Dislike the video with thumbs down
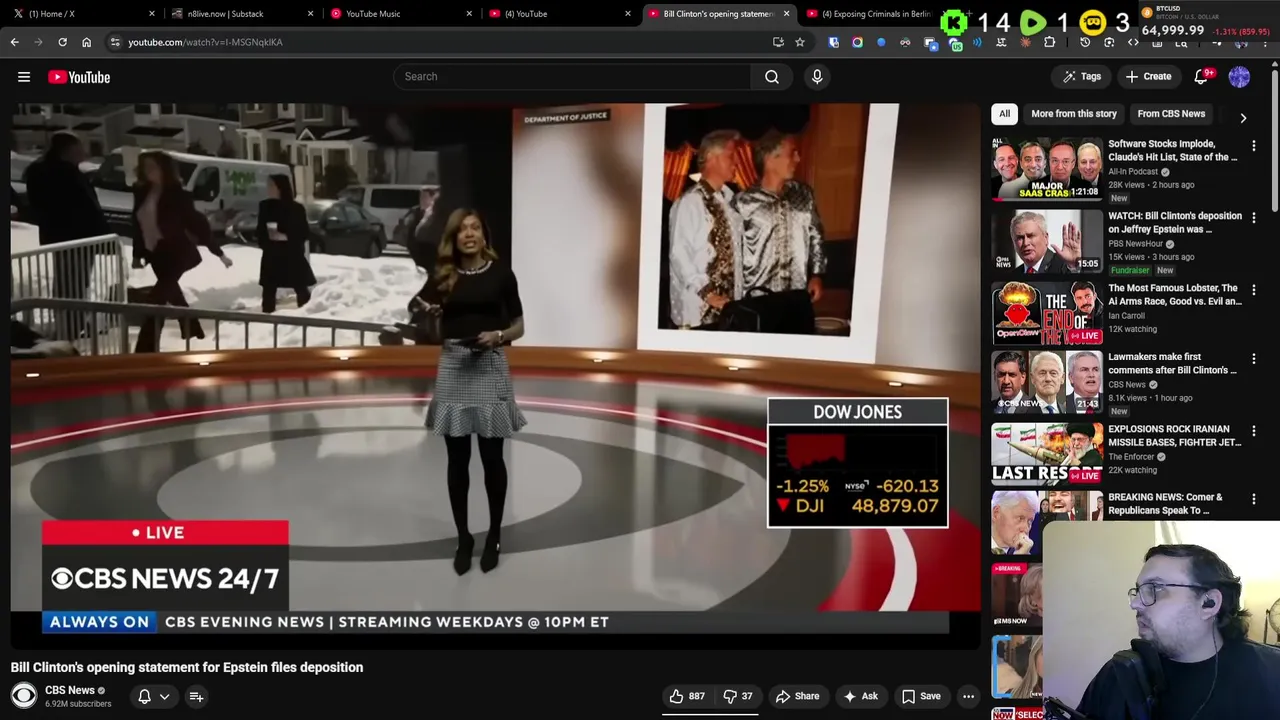The height and width of the screenshot is (720, 1280). tap(738, 696)
